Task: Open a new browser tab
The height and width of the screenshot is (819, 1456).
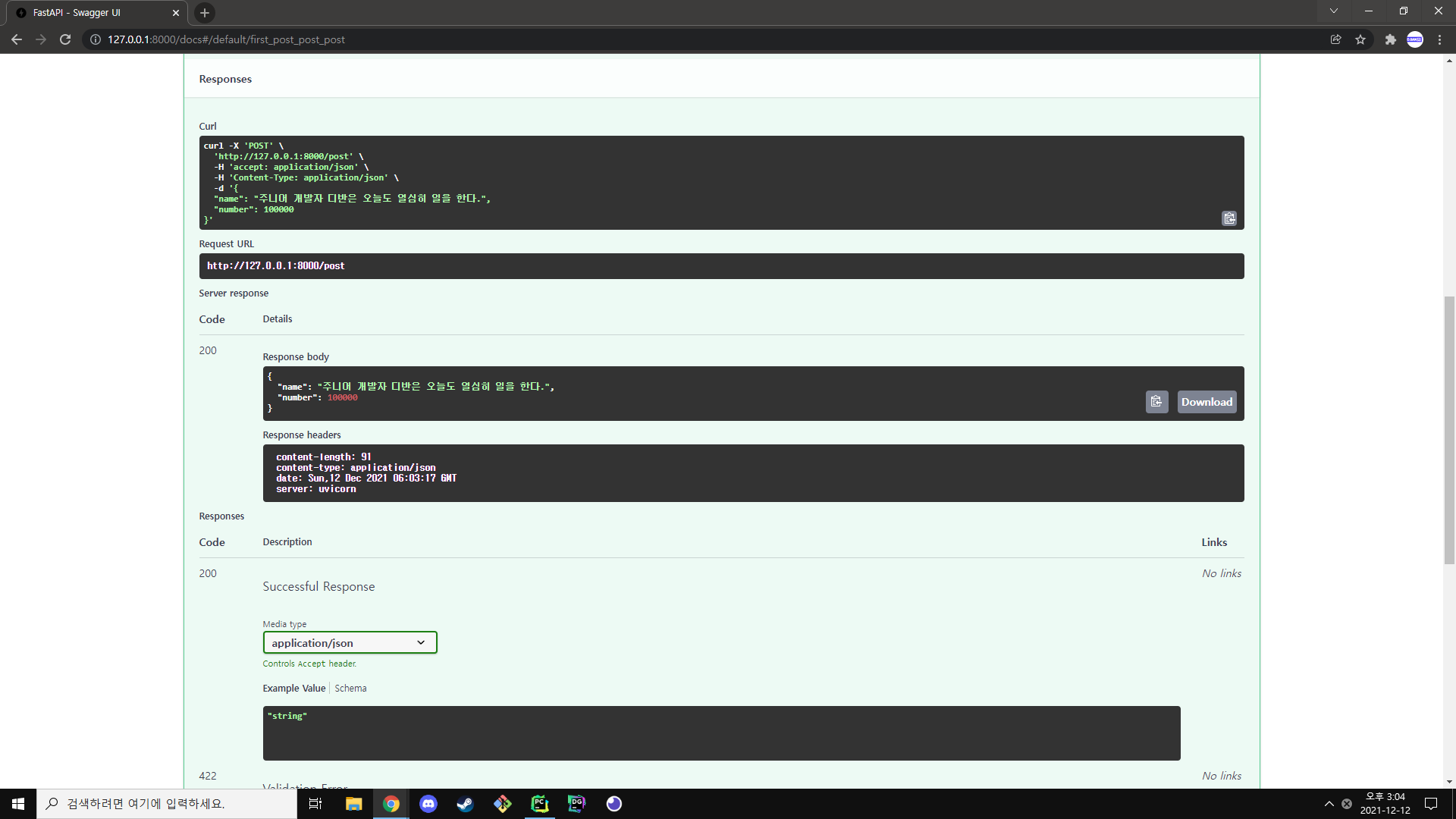Action: pos(204,13)
